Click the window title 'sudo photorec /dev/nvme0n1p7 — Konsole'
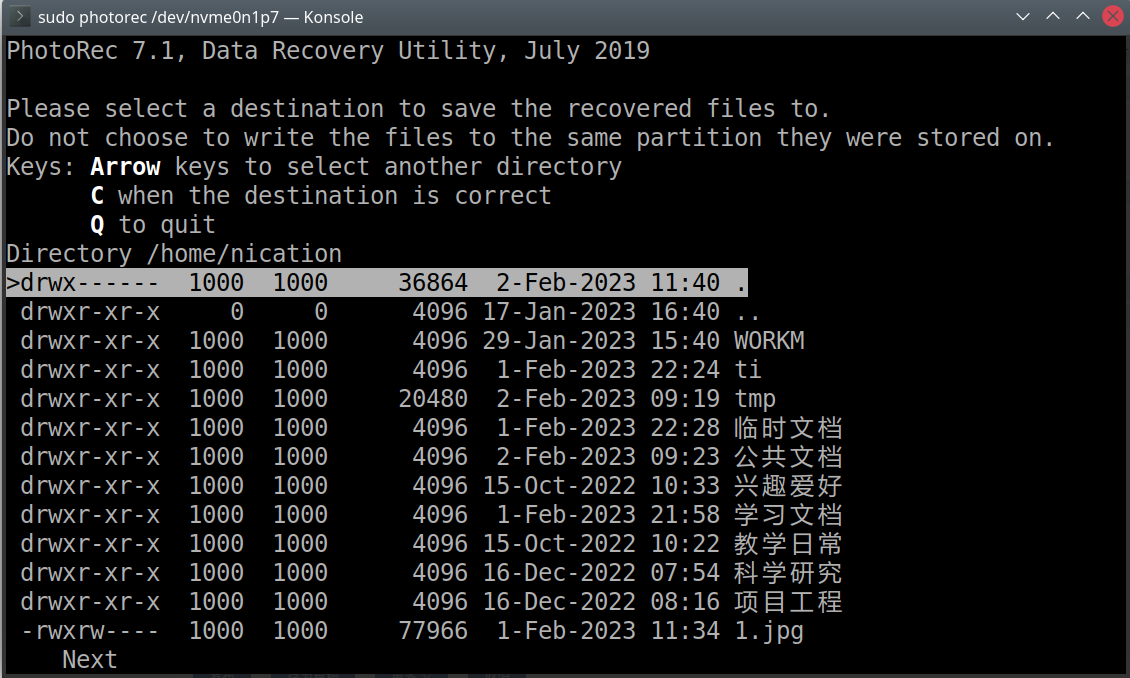1130x678 pixels. pyautogui.click(x=200, y=17)
